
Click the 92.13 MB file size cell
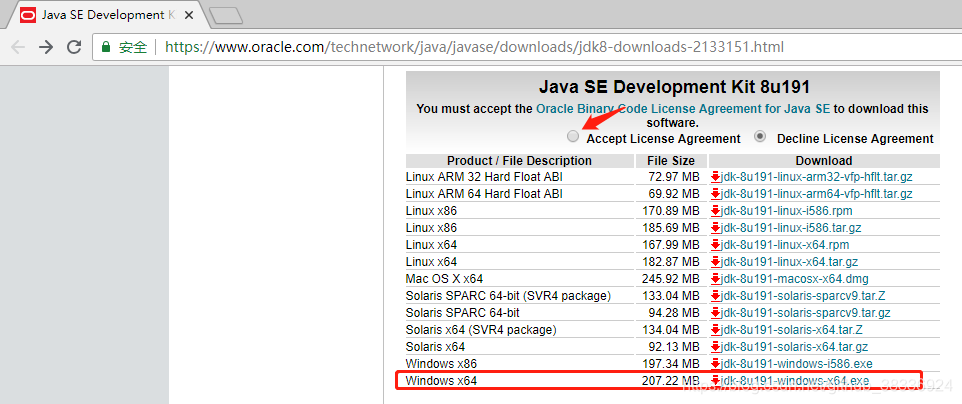674,347
